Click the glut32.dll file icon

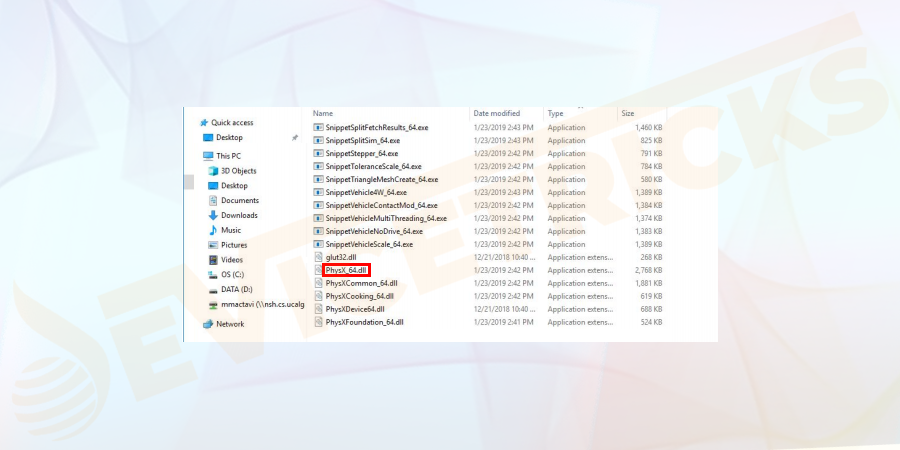point(319,257)
